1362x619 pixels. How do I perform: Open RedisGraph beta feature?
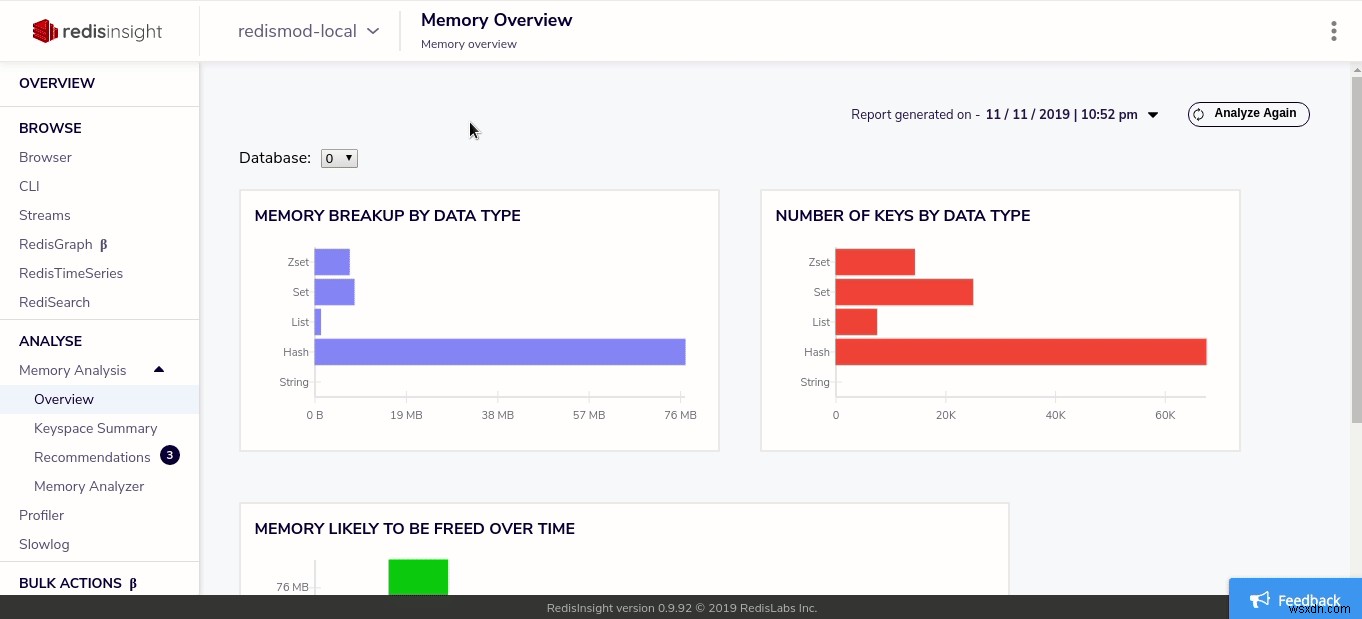point(56,244)
